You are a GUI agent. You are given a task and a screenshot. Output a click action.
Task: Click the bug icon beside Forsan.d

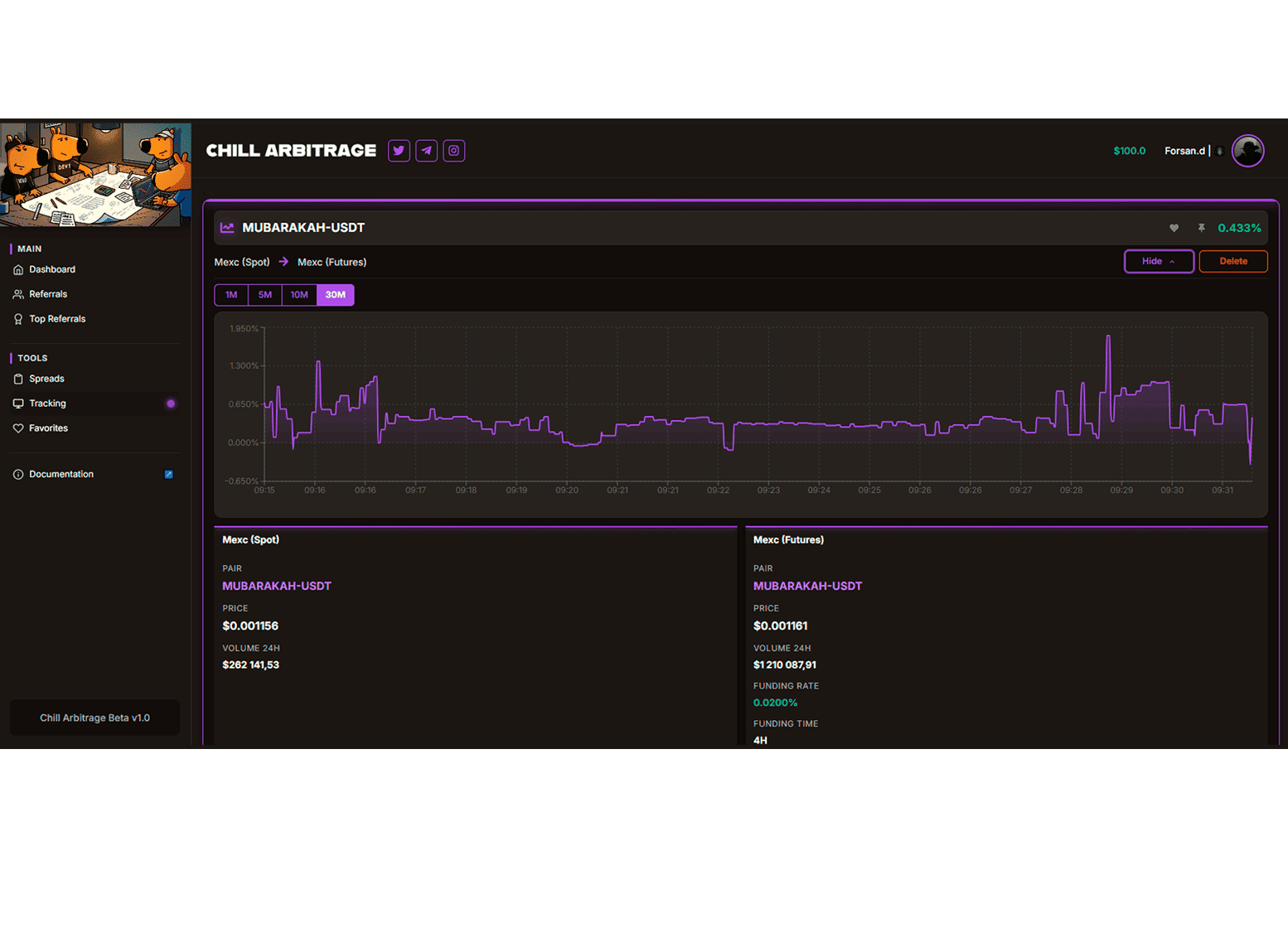1219,152
